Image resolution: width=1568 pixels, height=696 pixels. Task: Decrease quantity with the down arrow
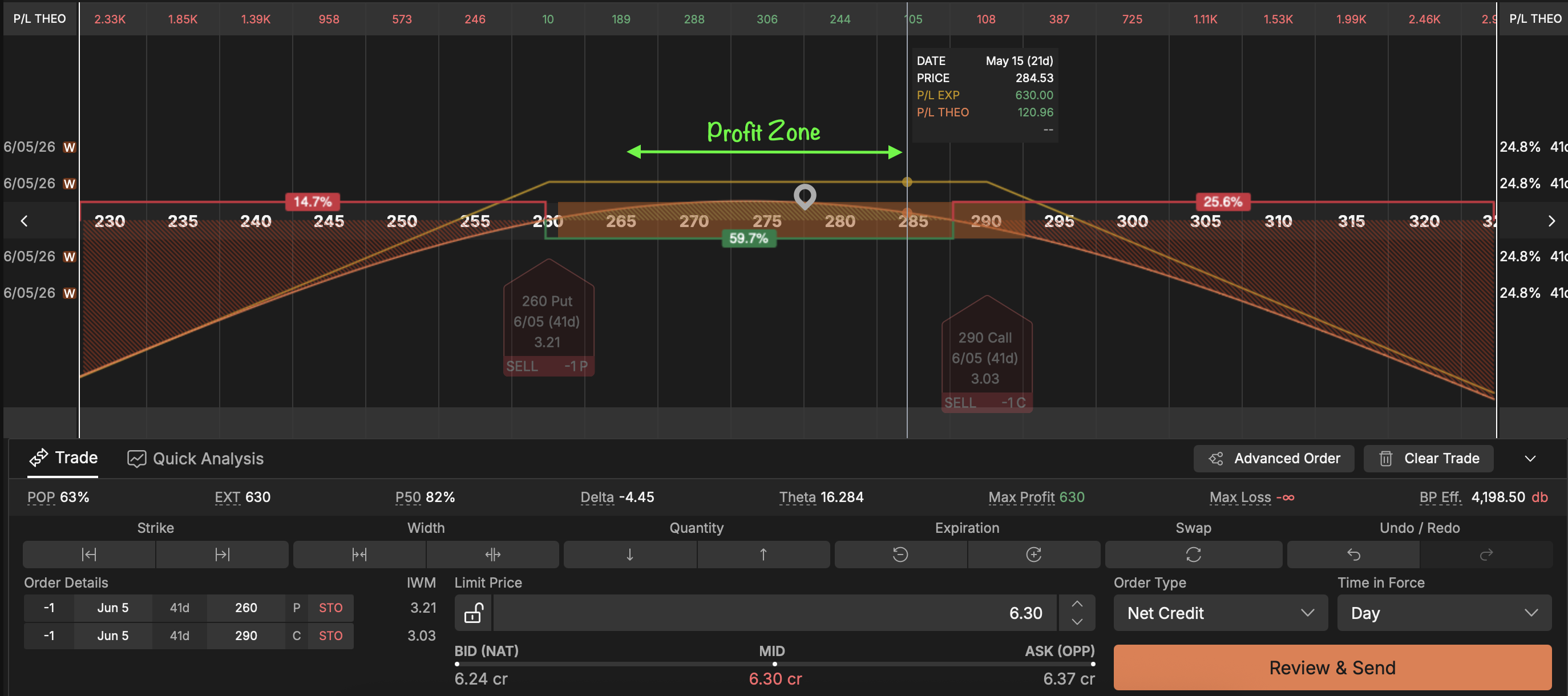click(629, 555)
